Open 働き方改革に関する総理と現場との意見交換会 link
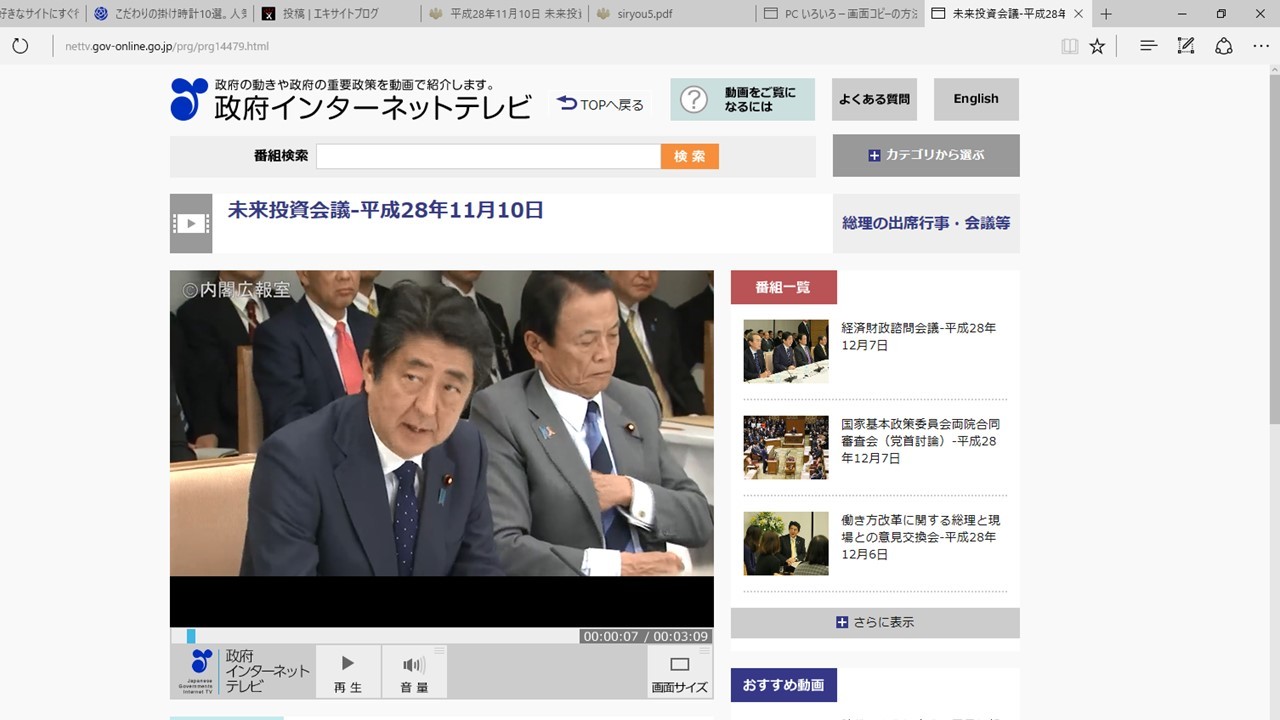Image resolution: width=1280 pixels, height=720 pixels. (x=921, y=537)
